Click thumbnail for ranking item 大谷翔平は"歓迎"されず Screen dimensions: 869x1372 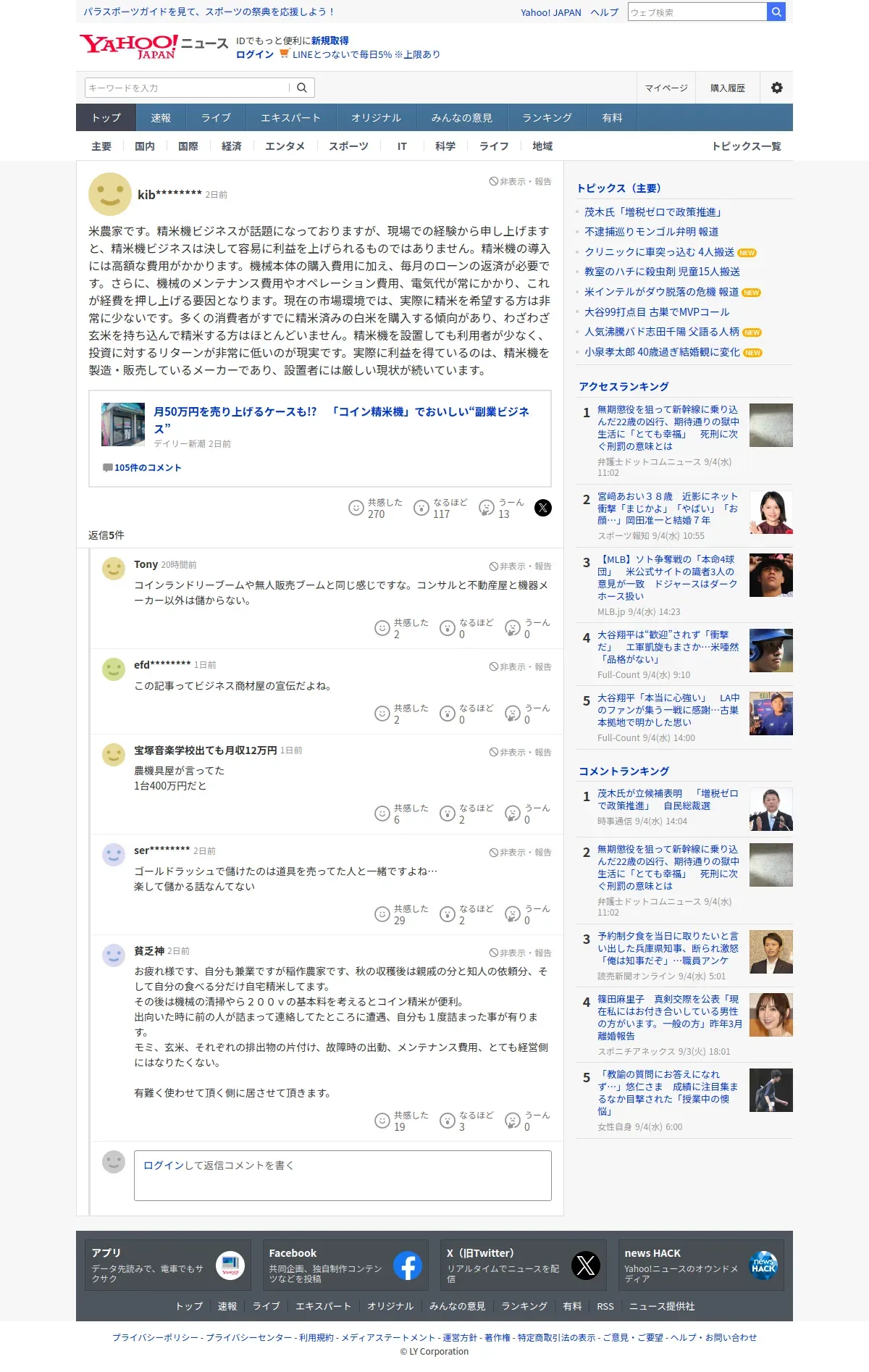point(771,651)
